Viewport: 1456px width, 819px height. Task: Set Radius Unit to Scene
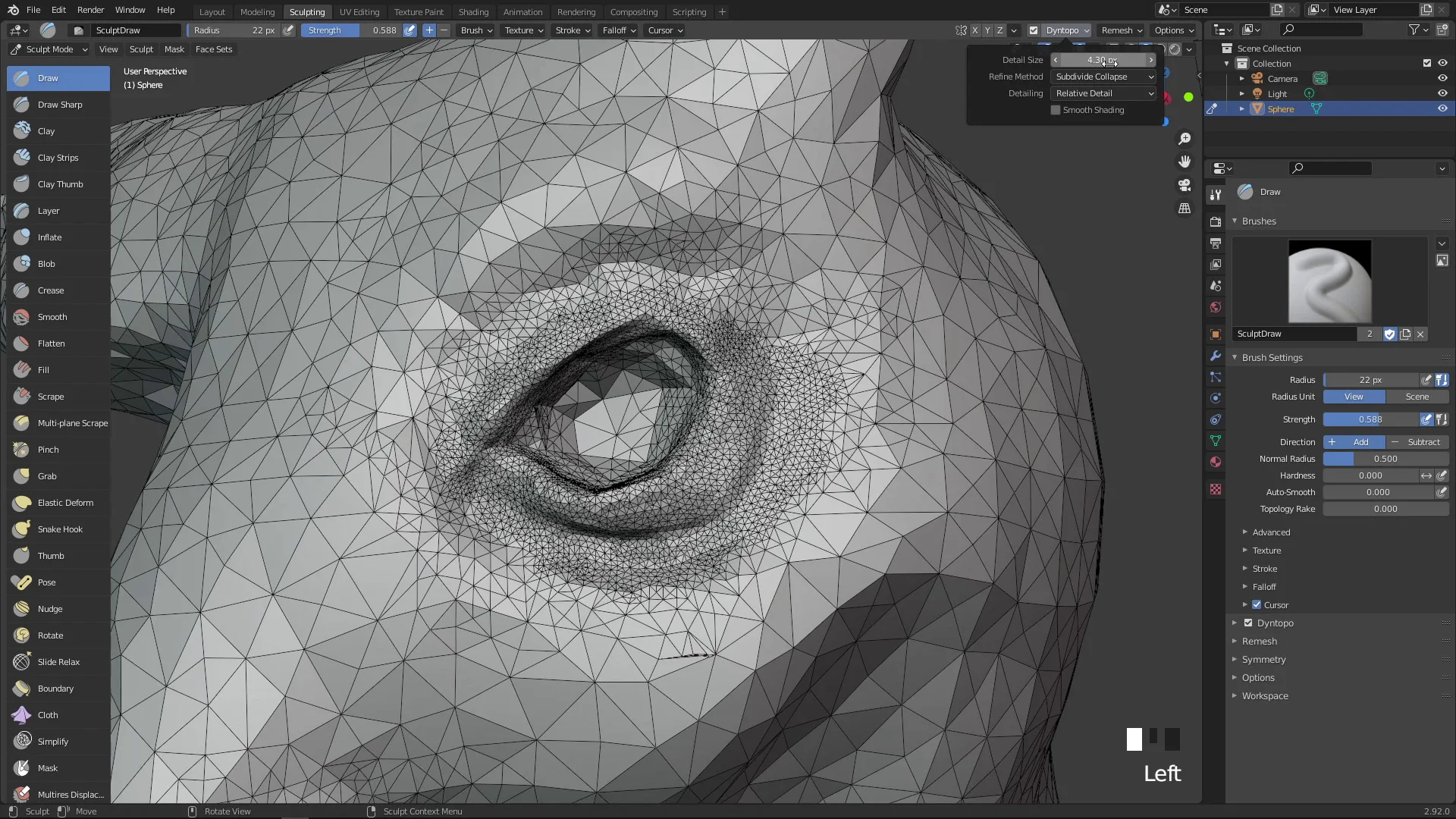1417,397
